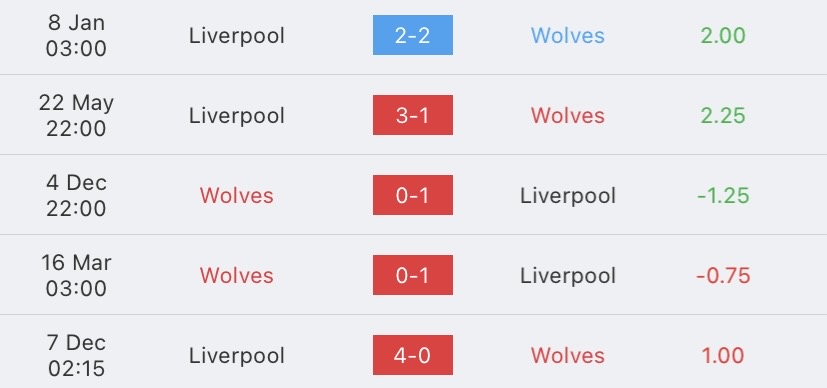Open Liverpool home team in 22 May row
The image size is (827, 388).
point(237,116)
